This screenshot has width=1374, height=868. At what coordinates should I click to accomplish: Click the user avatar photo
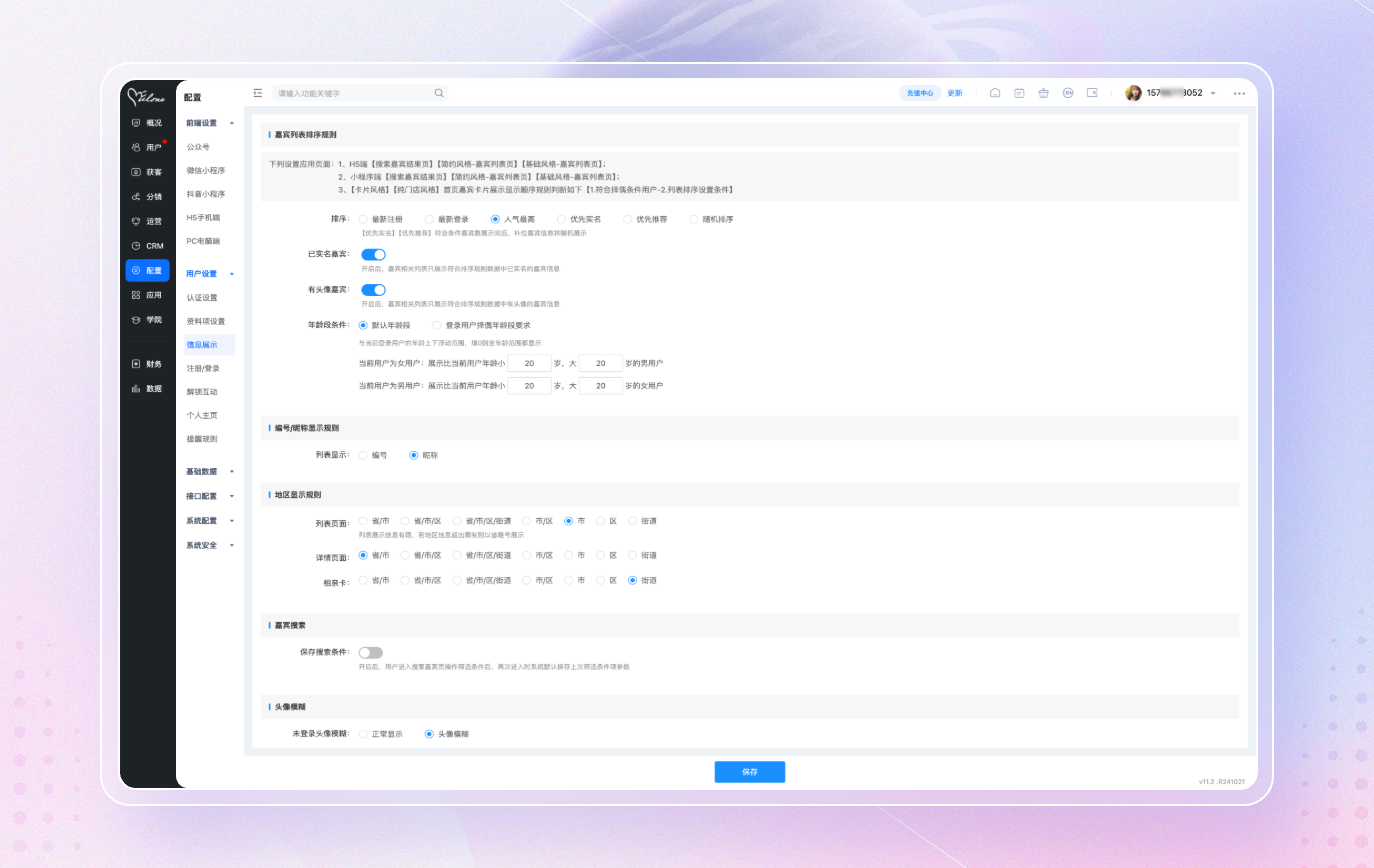[x=1133, y=93]
